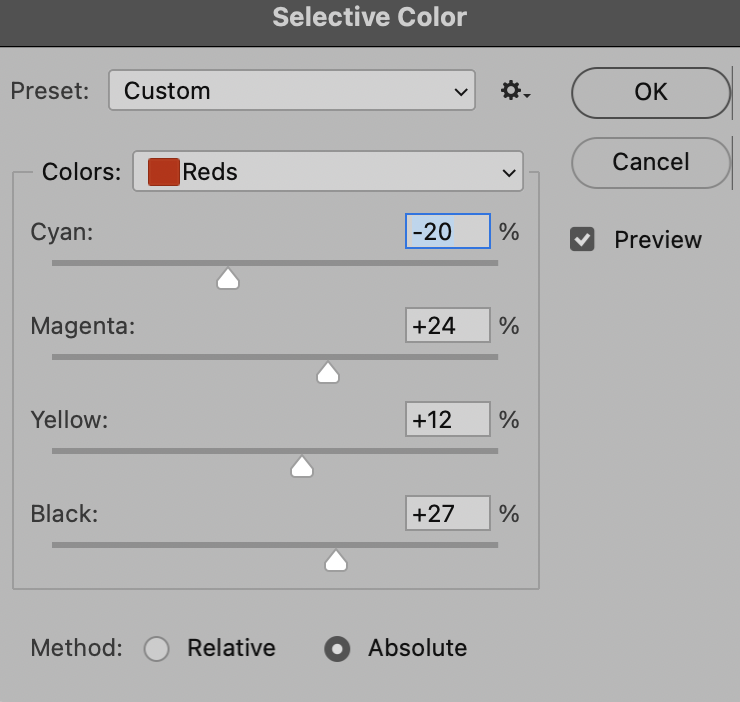Viewport: 740px width, 702px height.
Task: Toggle the Preview checkbox
Action: 582,239
